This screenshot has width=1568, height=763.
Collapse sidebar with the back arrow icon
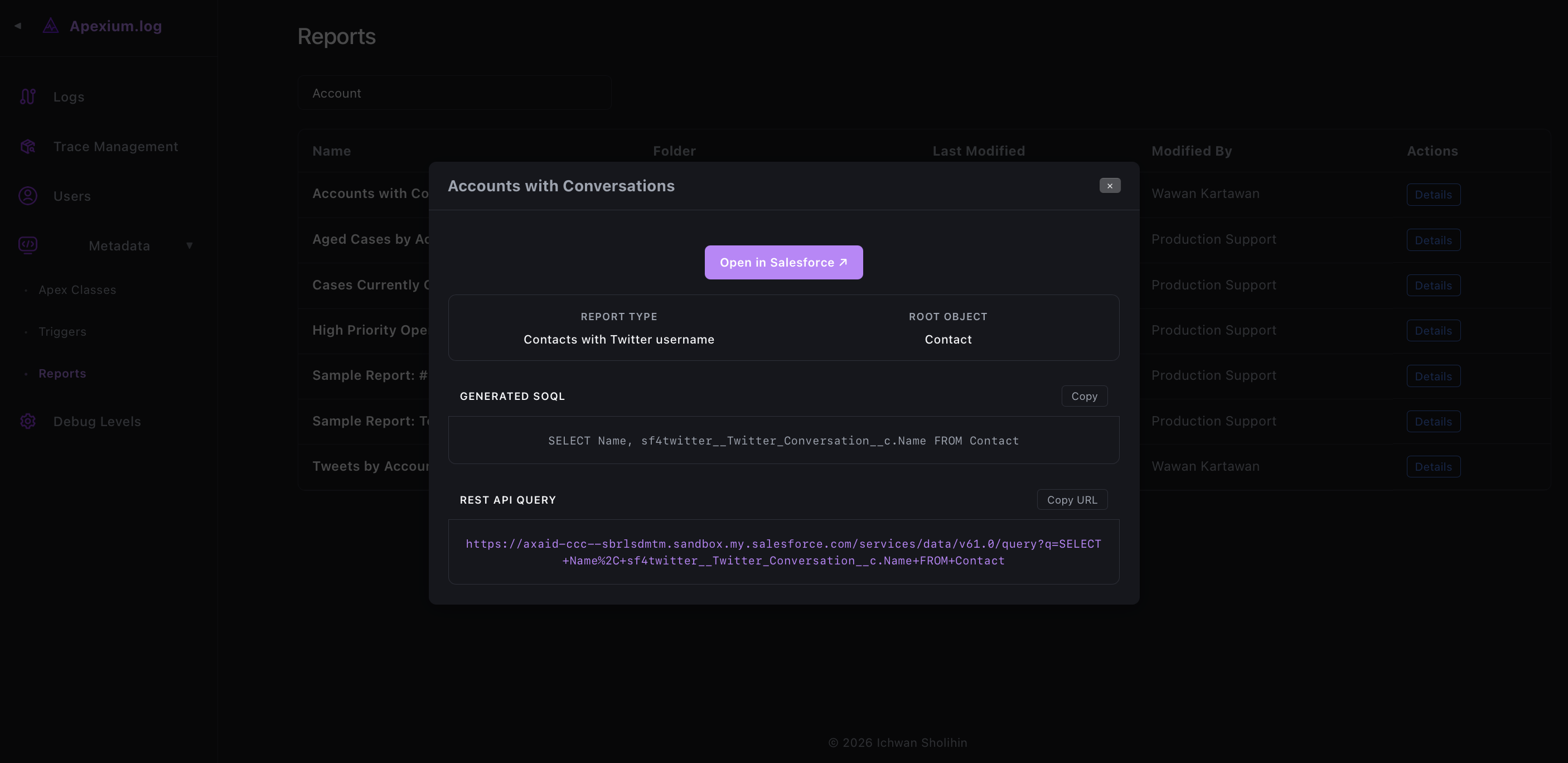click(18, 26)
